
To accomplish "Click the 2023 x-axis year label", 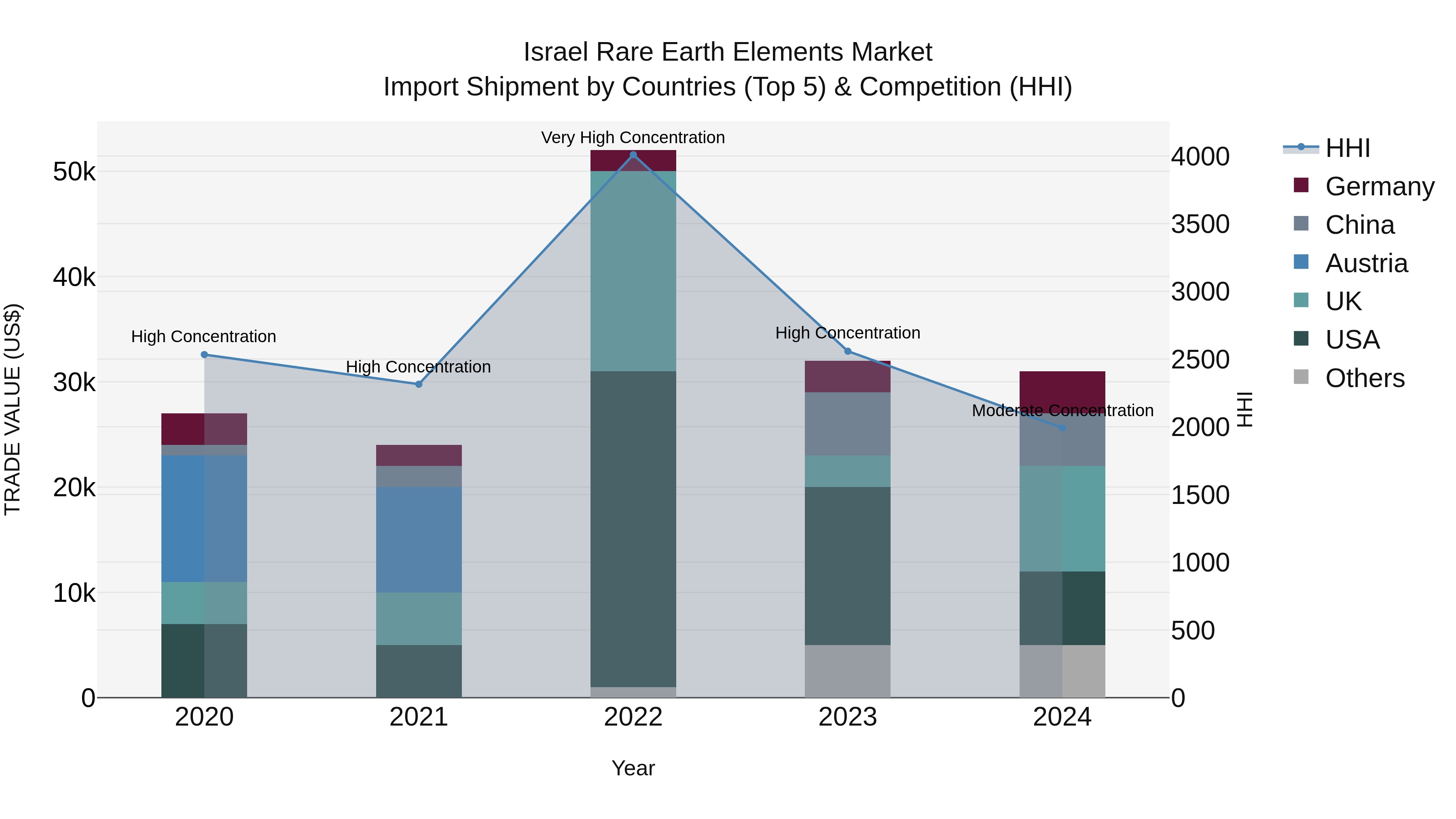I will (x=848, y=717).
